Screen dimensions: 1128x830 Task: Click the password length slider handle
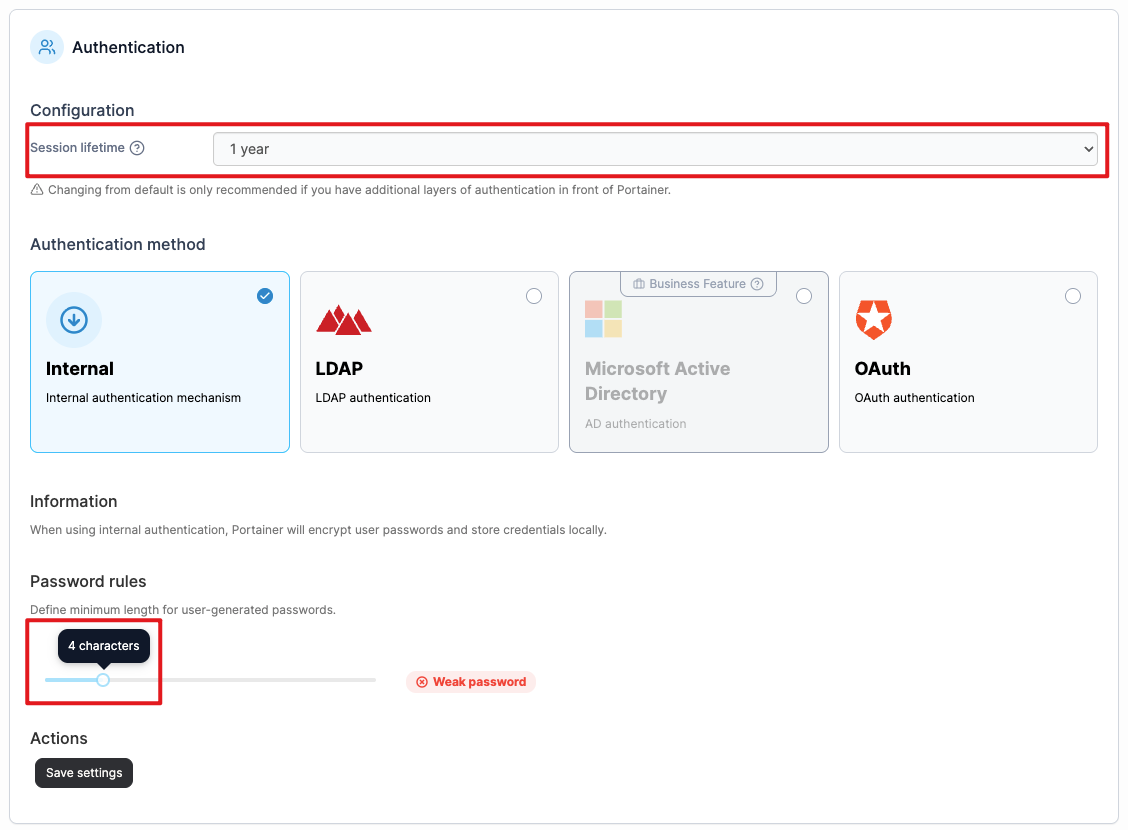pos(103,680)
